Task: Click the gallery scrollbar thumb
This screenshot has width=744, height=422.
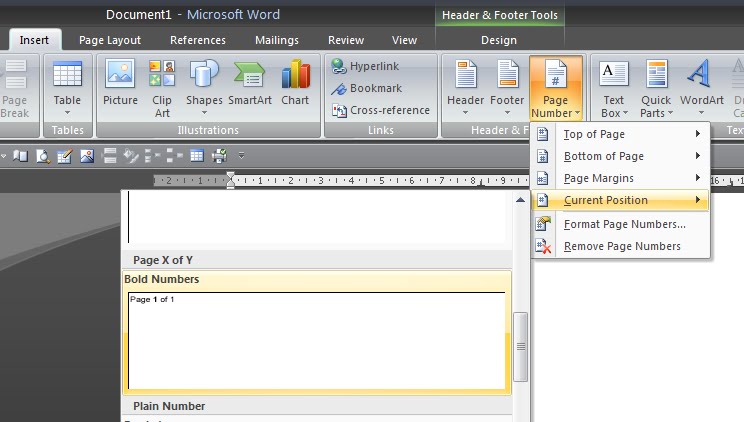Action: [x=521, y=347]
